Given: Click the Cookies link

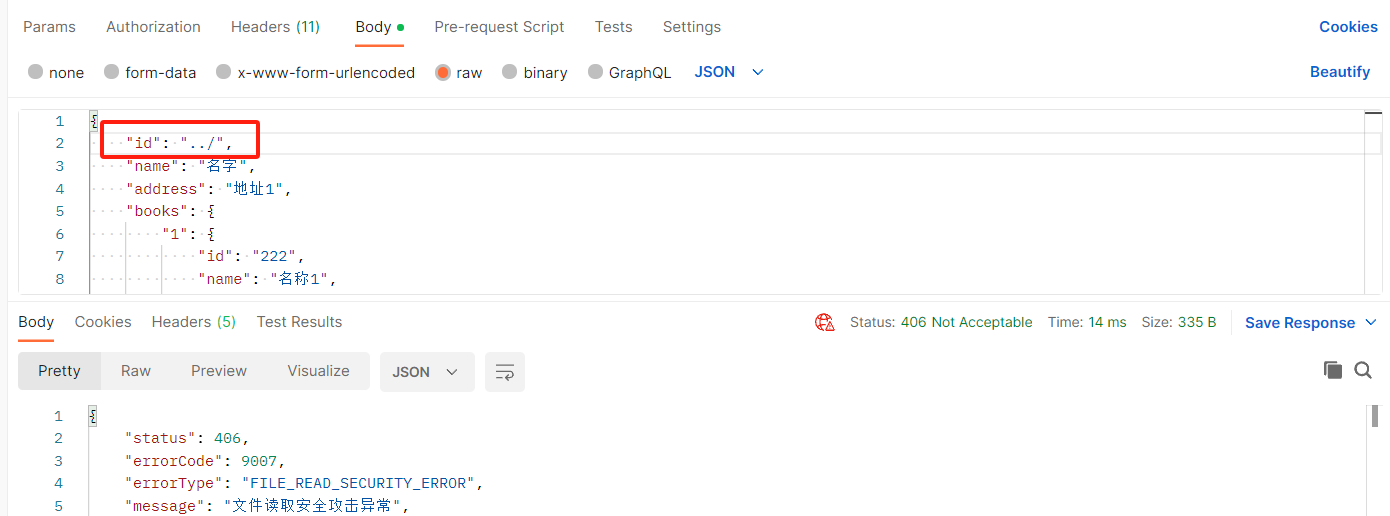Looking at the screenshot, I should (1348, 27).
